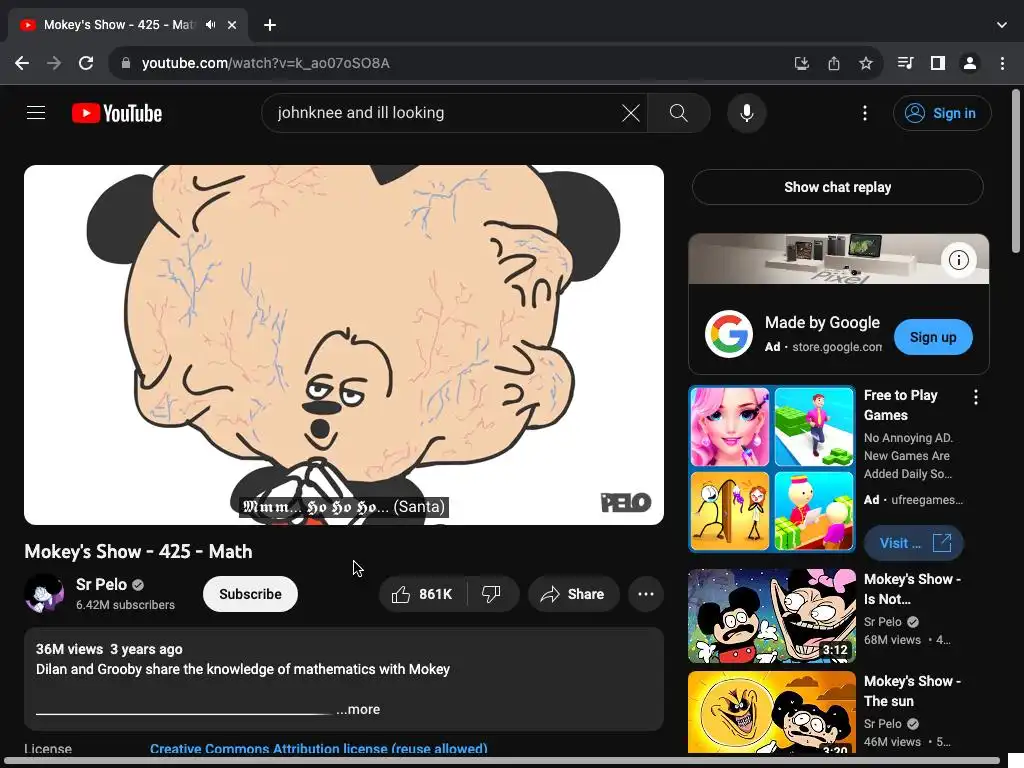Screen dimensions: 1024x768
Task: Sign up on Made by Google ad
Action: click(933, 337)
